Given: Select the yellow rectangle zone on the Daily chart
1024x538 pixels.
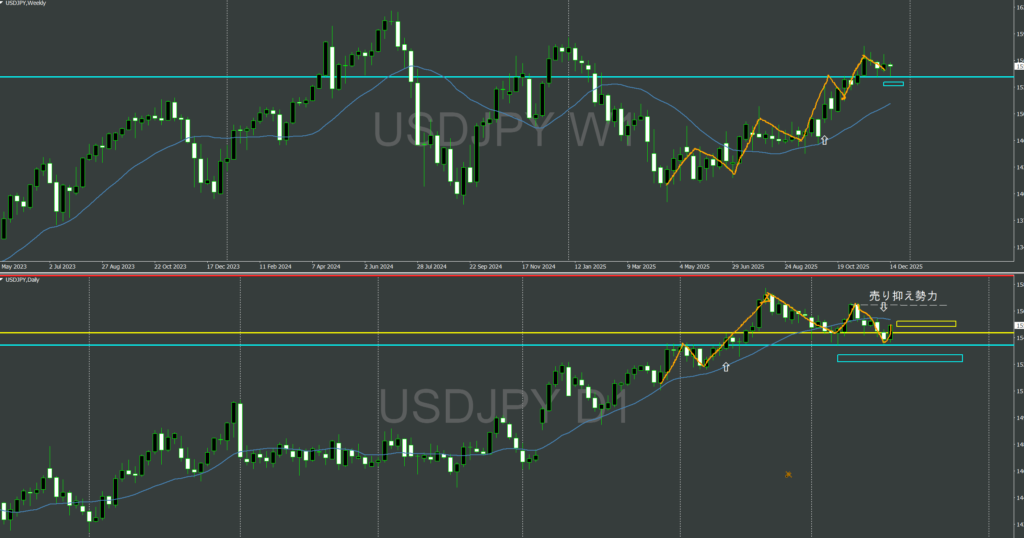Looking at the screenshot, I should coord(926,324).
